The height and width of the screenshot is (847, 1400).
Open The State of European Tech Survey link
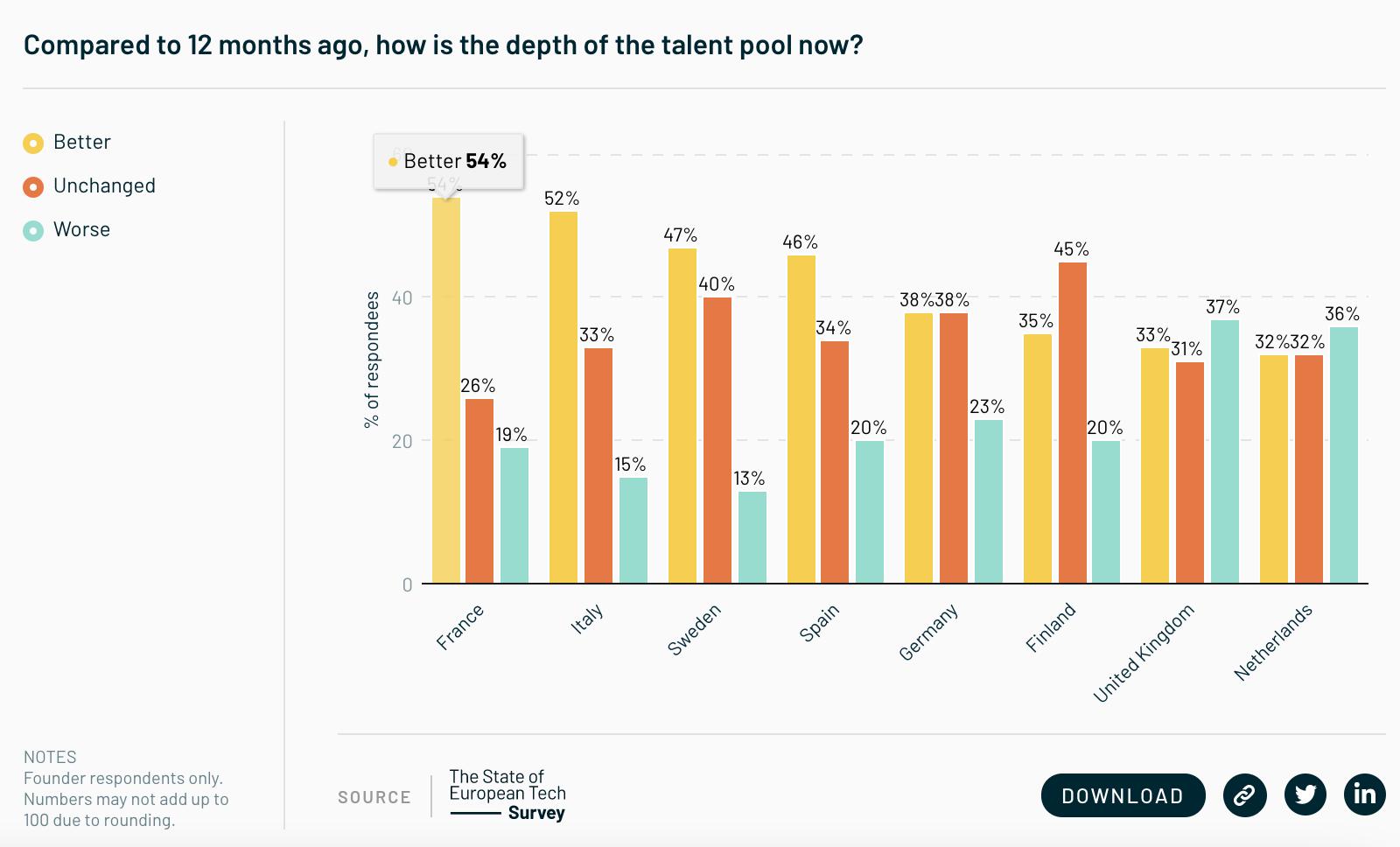(507, 794)
